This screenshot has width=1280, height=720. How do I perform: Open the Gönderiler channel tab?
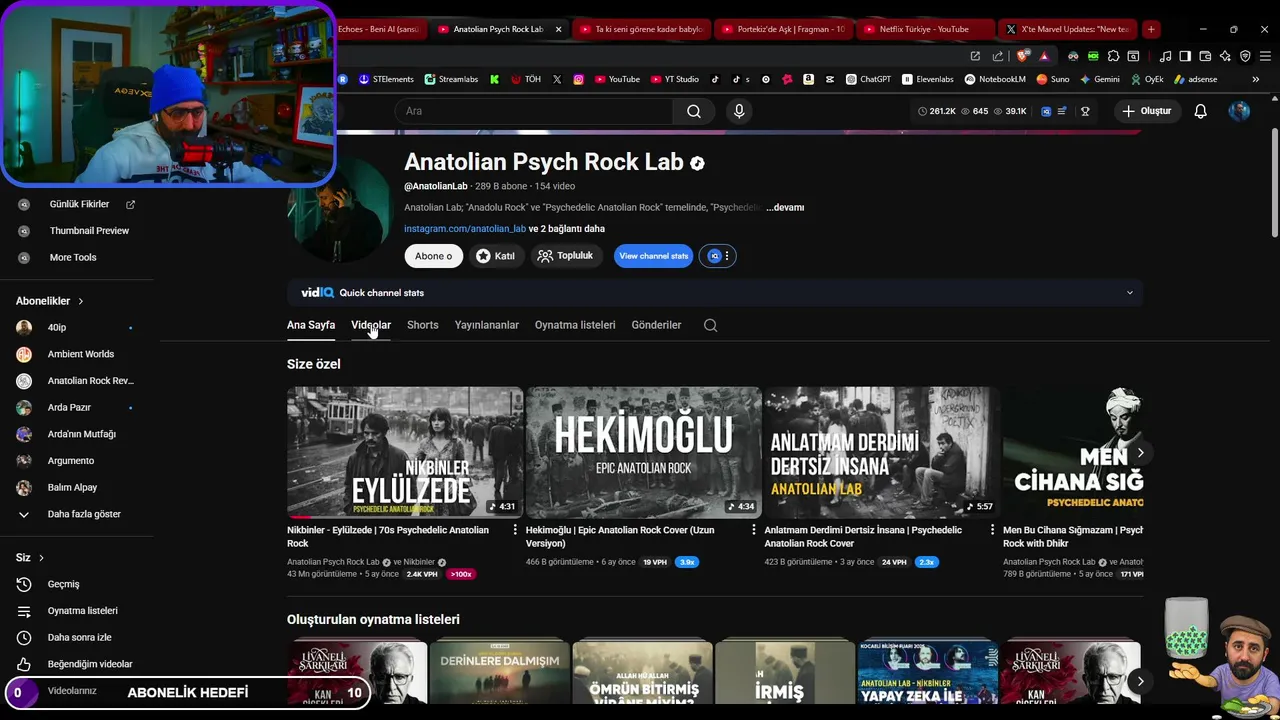click(x=656, y=325)
